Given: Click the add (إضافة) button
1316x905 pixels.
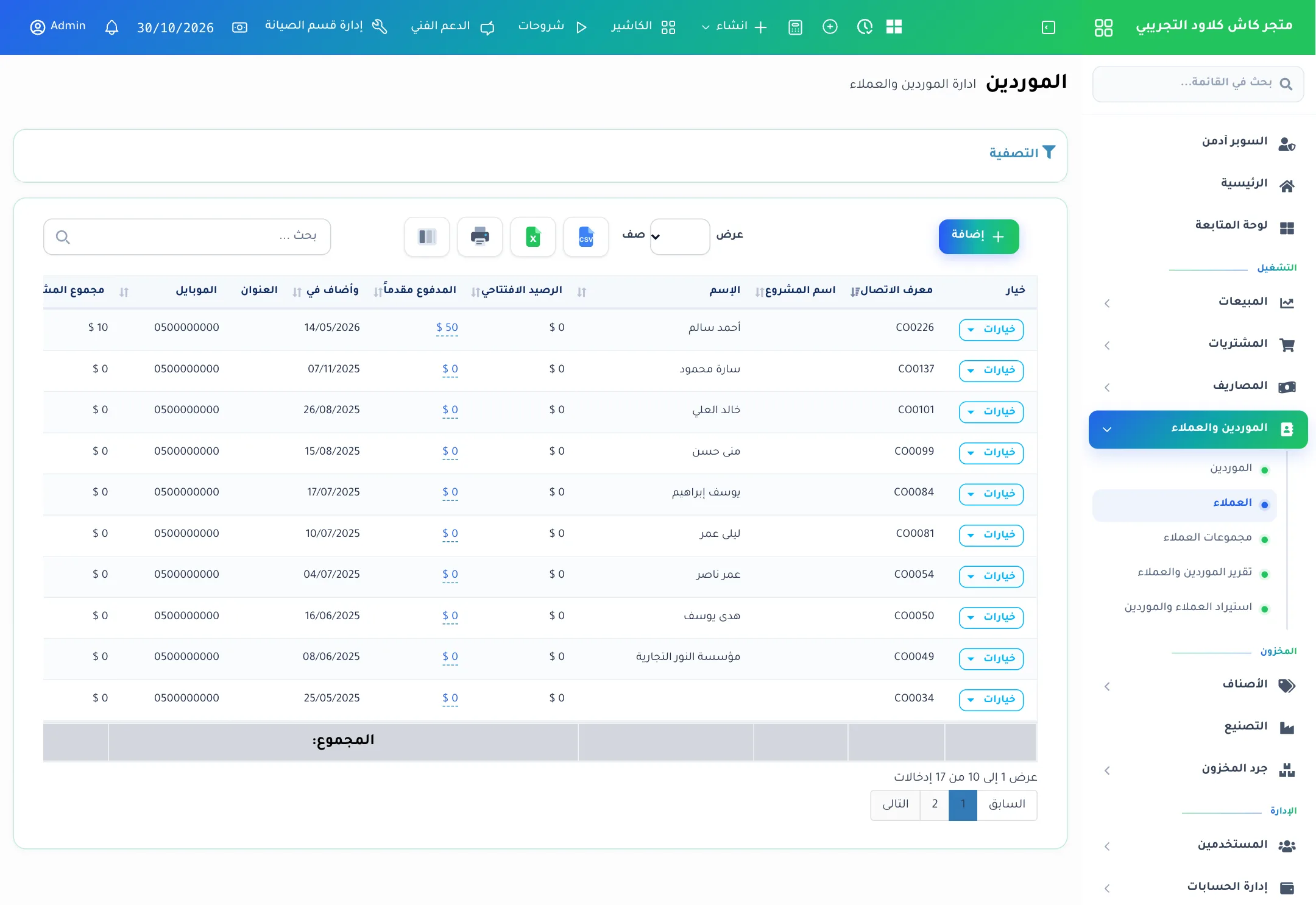Looking at the screenshot, I should click(978, 236).
